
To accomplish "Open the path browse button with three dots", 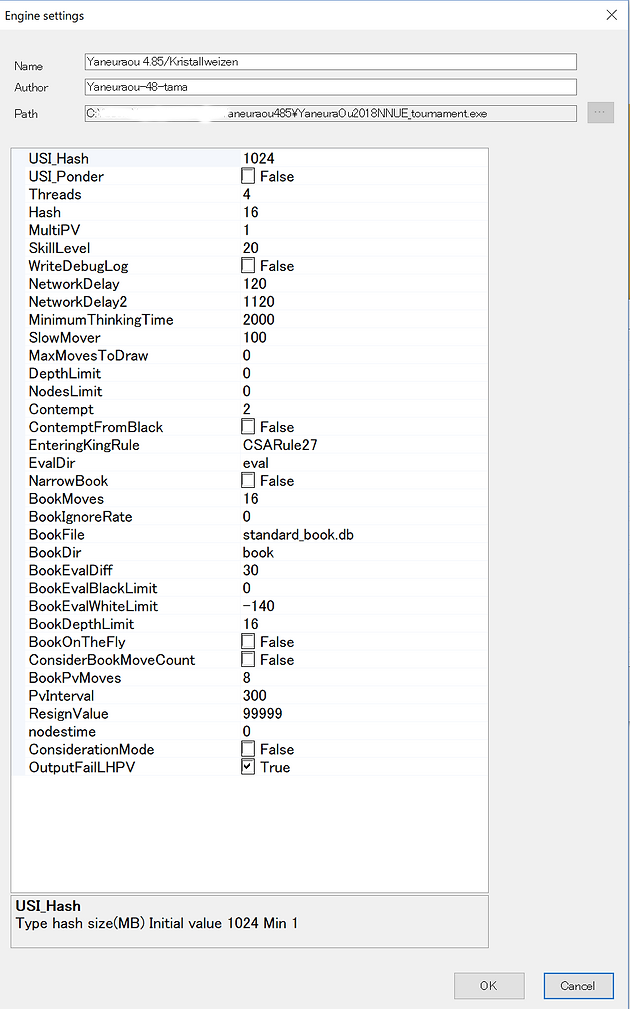I will (600, 113).
